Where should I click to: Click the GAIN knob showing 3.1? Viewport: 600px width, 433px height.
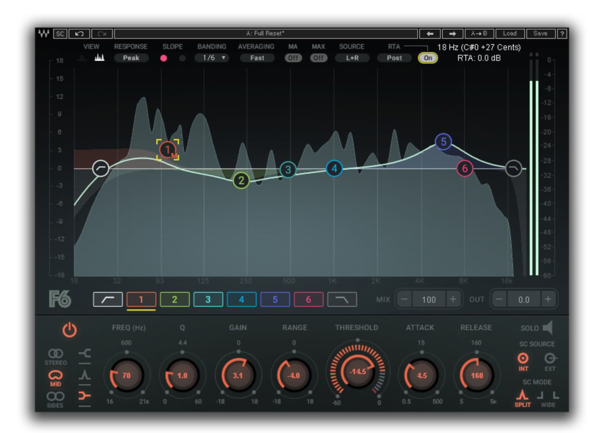[238, 376]
